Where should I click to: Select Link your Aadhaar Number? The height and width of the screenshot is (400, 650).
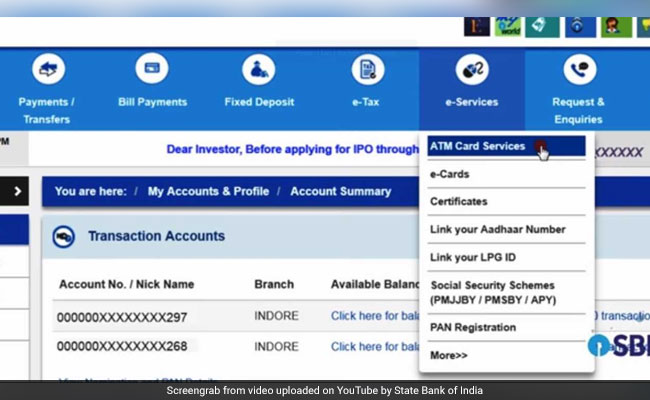click(495, 229)
